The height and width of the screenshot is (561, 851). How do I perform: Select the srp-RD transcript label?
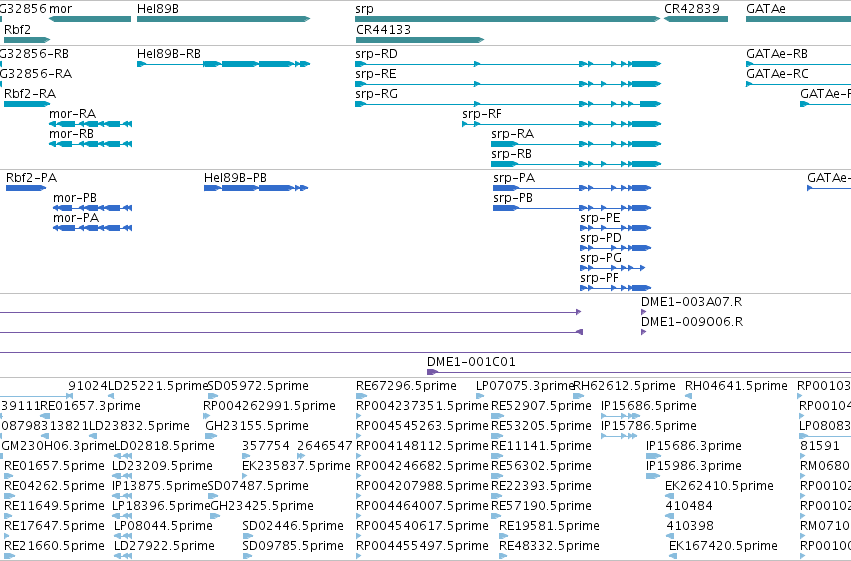[x=376, y=54]
